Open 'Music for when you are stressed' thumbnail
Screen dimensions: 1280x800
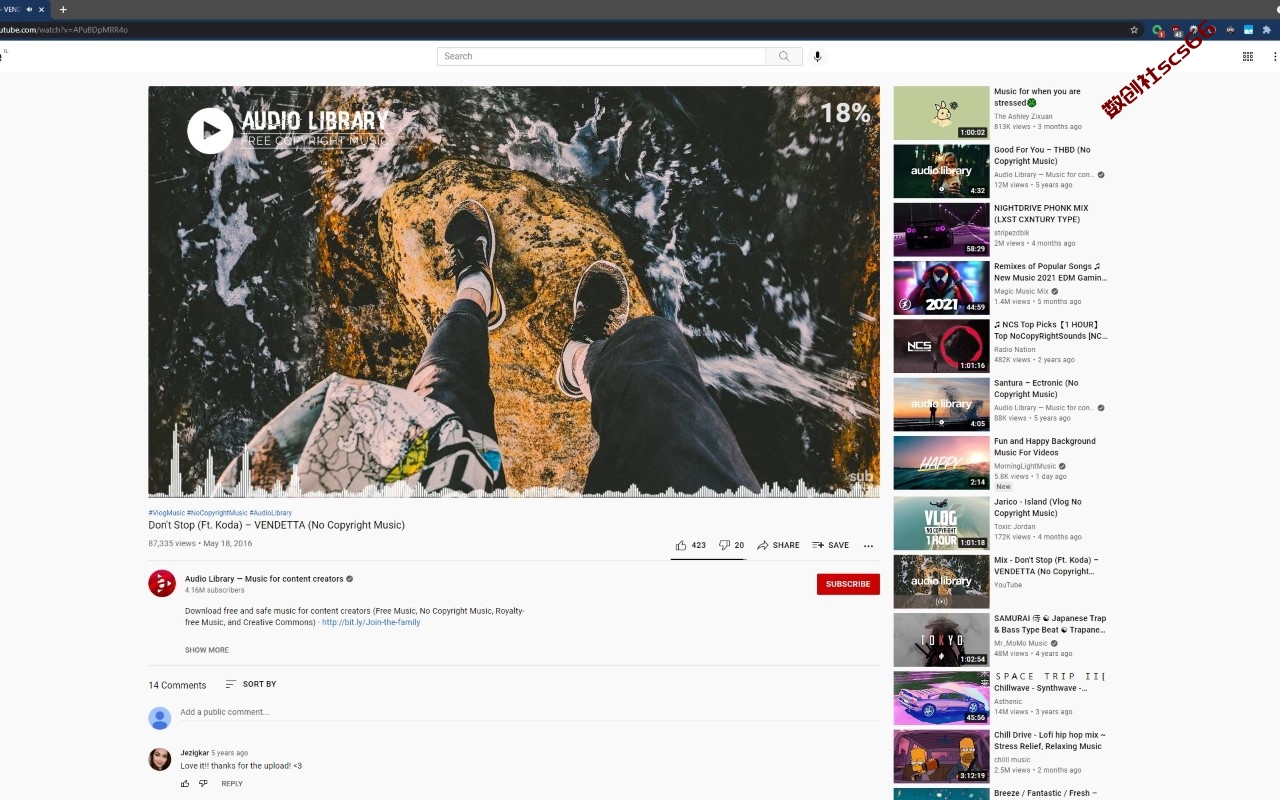click(x=941, y=113)
